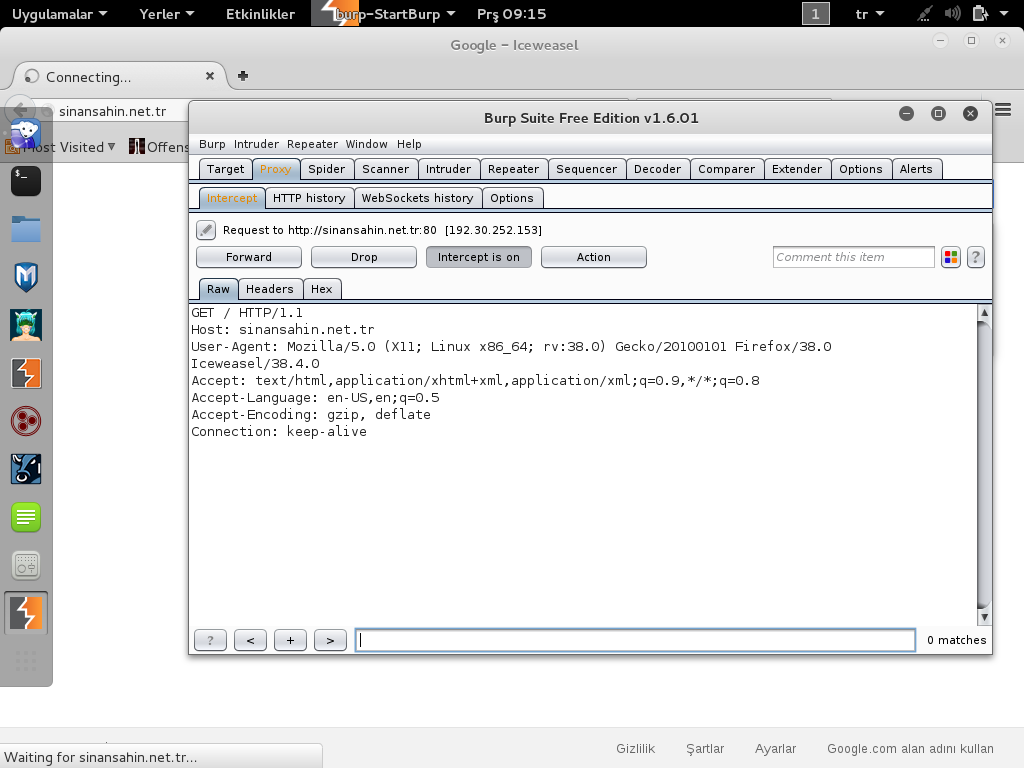Image resolution: width=1024 pixels, height=768 pixels.
Task: Expand the system menu arrow in top bar
Action: click(x=1004, y=14)
